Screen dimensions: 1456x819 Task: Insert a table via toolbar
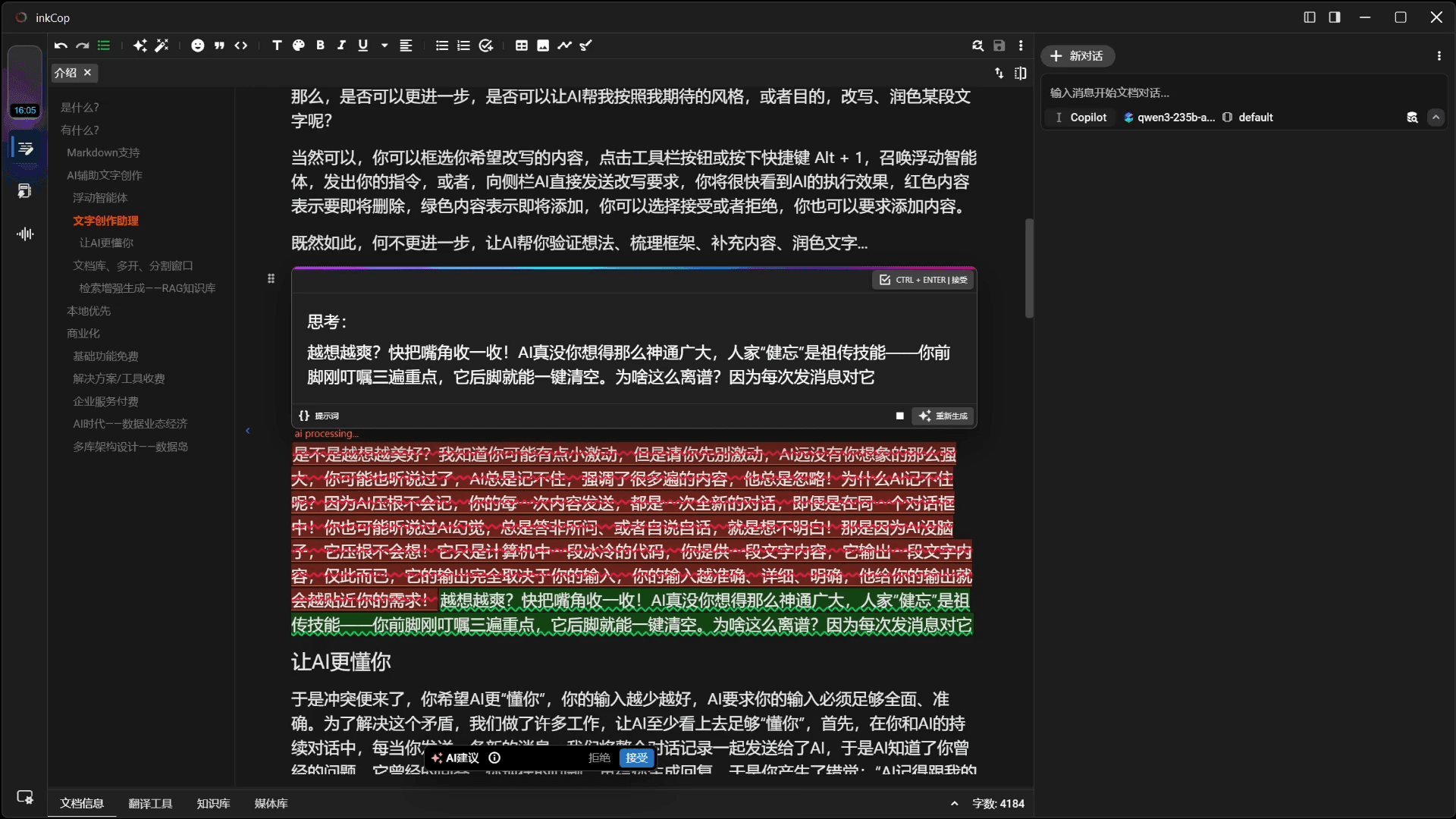pyautogui.click(x=521, y=45)
